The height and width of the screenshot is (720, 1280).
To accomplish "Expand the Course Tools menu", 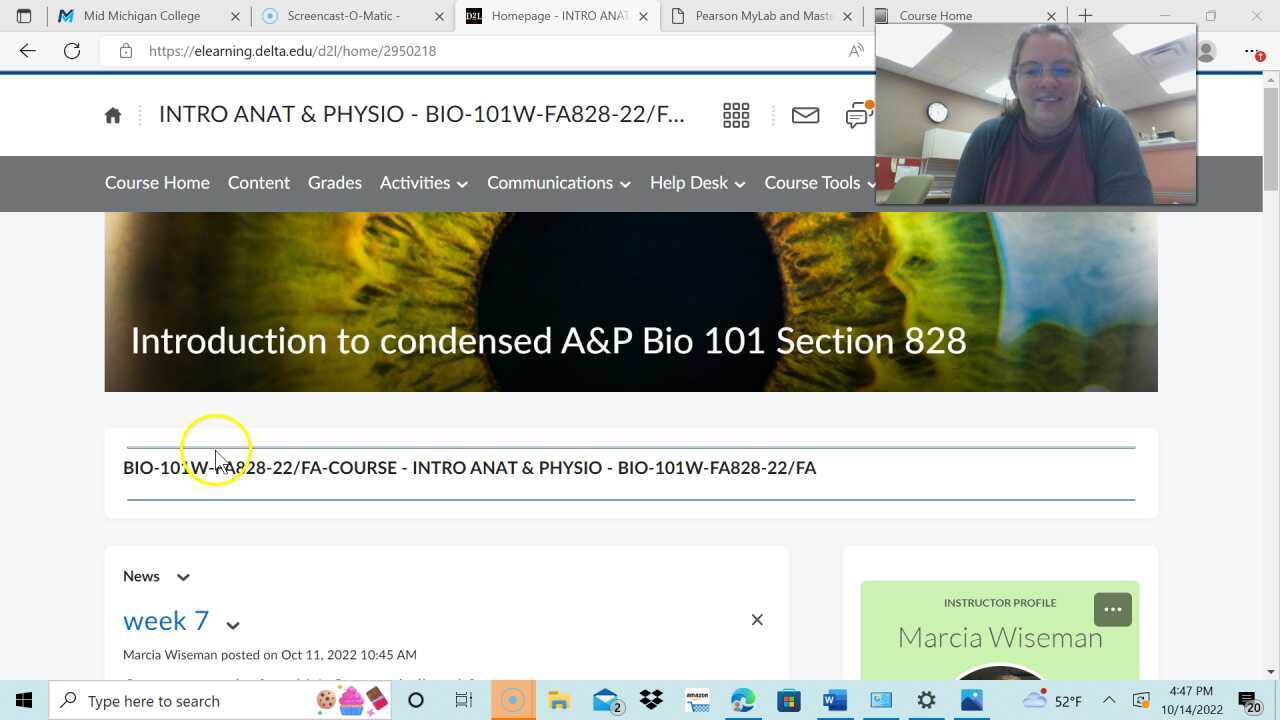I will pyautogui.click(x=819, y=183).
